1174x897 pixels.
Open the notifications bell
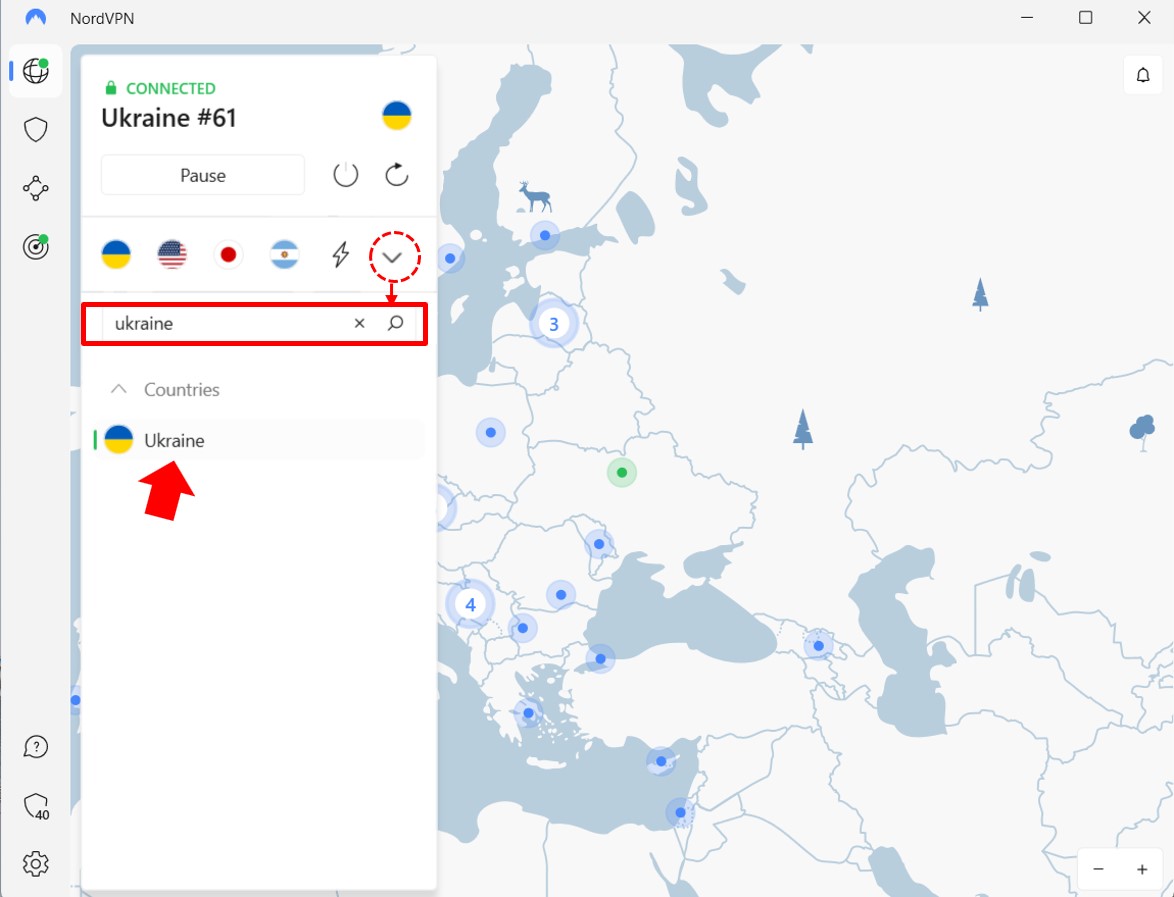coord(1143,74)
